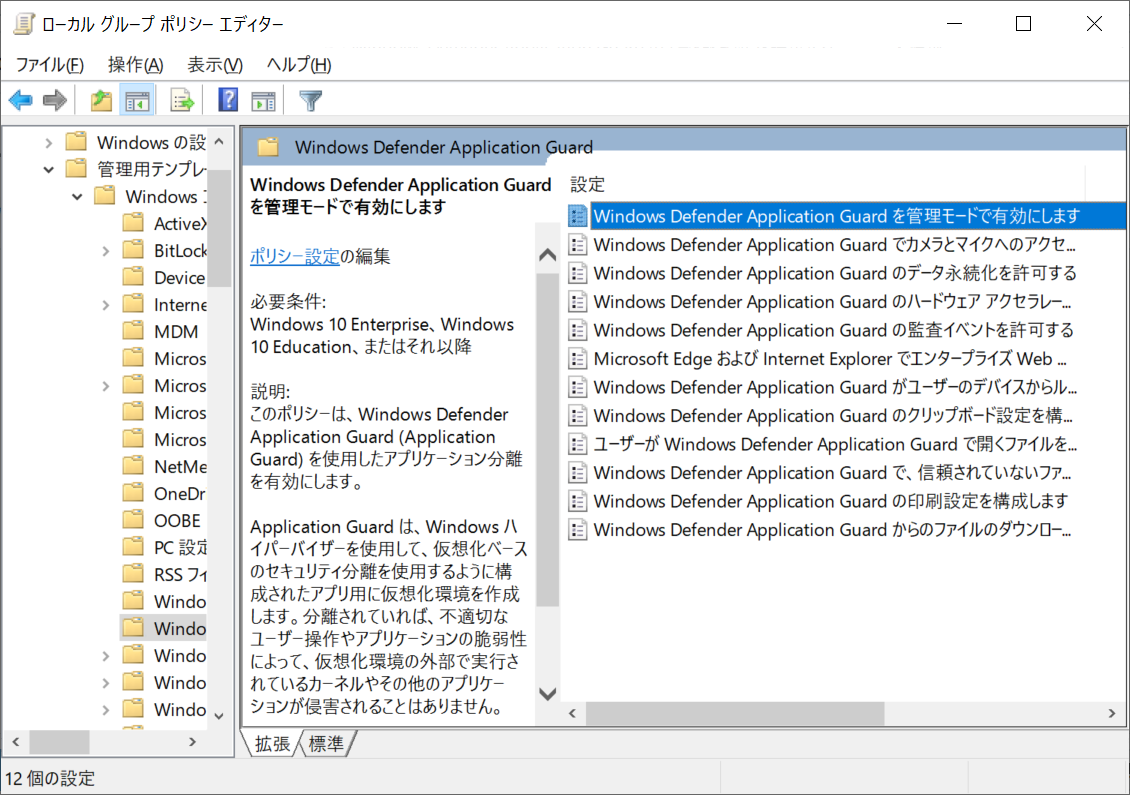The height and width of the screenshot is (795, 1130).
Task: Click the ActiveX folder icon in tree
Action: point(133,223)
